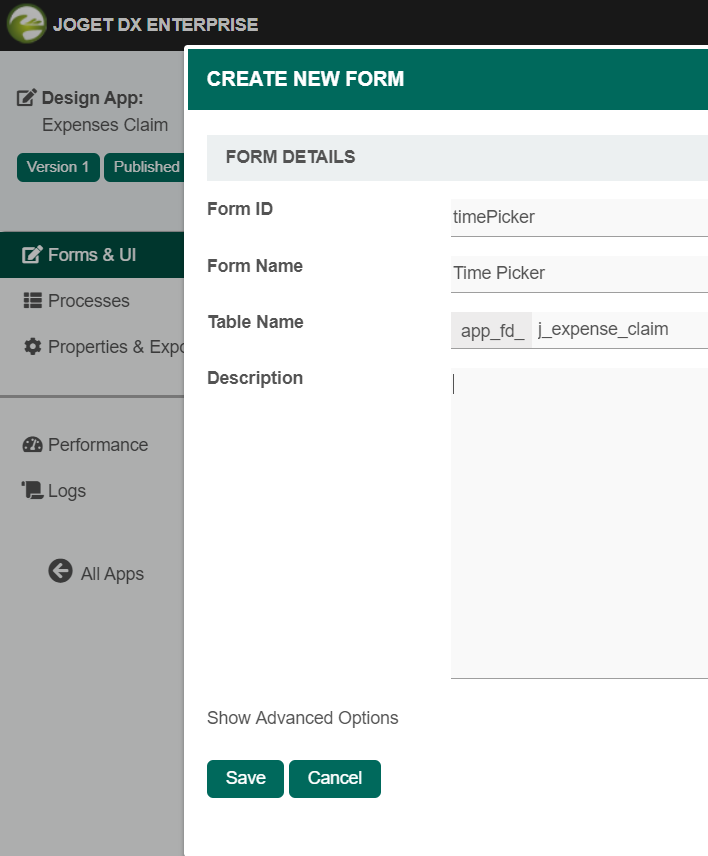Click the All Apps back arrow icon
708x856 pixels.
coord(60,572)
